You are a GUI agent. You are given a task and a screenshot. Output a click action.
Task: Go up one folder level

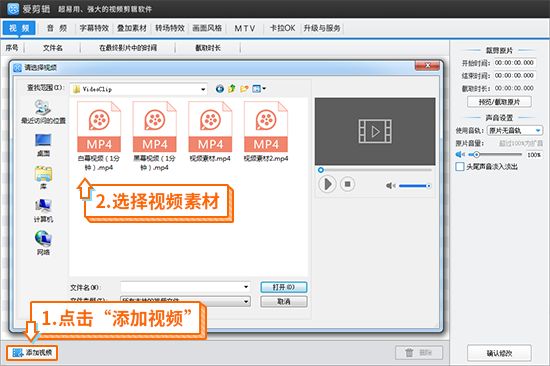pyautogui.click(x=232, y=89)
